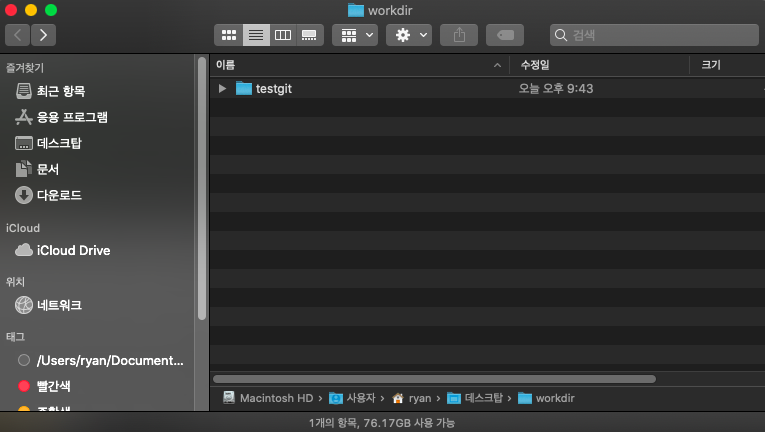This screenshot has width=765, height=432.
Task: Click the workdir window title folder icon
Action: (356, 10)
